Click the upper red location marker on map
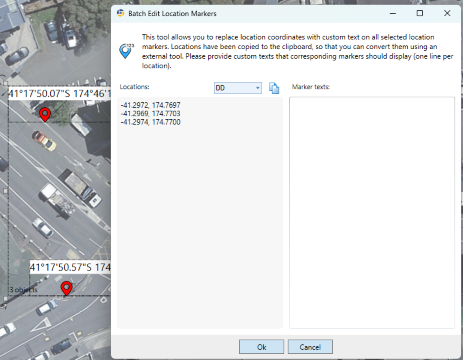The height and width of the screenshot is (360, 463). point(45,115)
